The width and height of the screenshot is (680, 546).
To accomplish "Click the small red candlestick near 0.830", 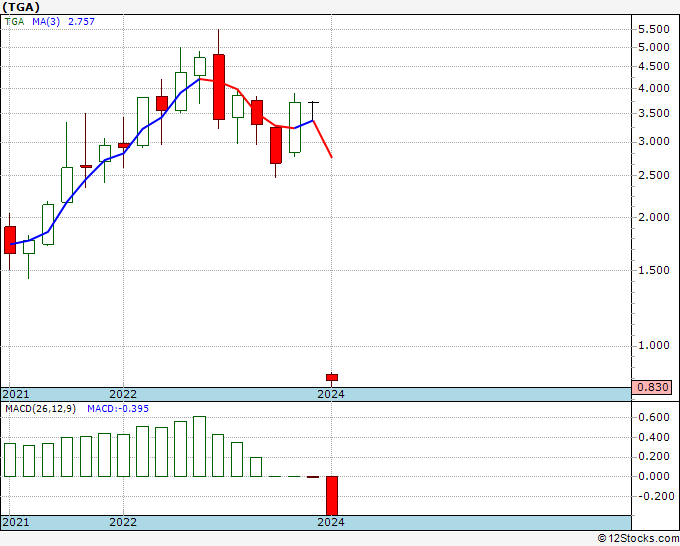I will point(332,378).
